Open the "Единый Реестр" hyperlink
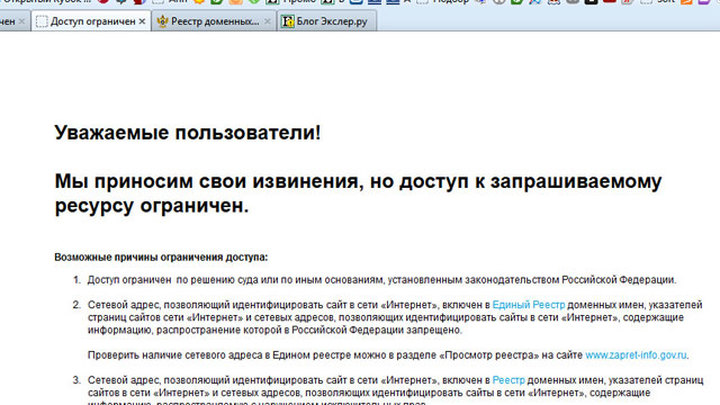The image size is (720, 405). point(529,304)
